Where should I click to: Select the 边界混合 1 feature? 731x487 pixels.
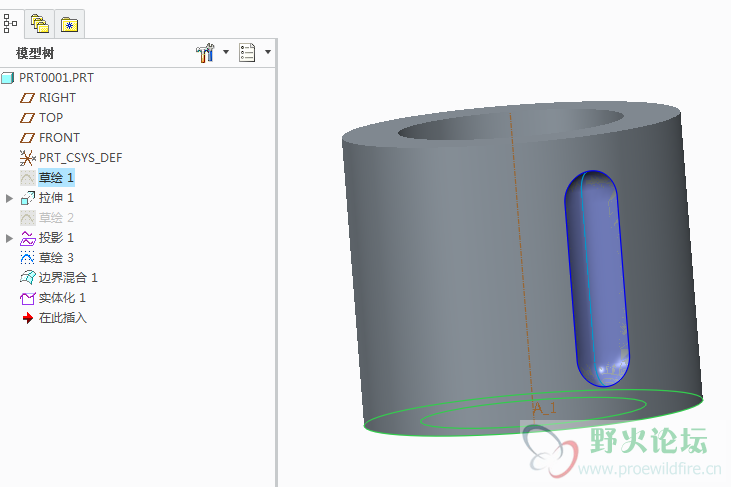[x=68, y=278]
